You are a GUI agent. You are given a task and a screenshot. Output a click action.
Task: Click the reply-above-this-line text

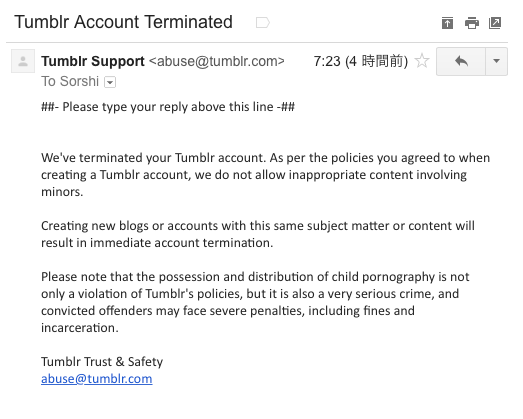pyautogui.click(x=168, y=107)
